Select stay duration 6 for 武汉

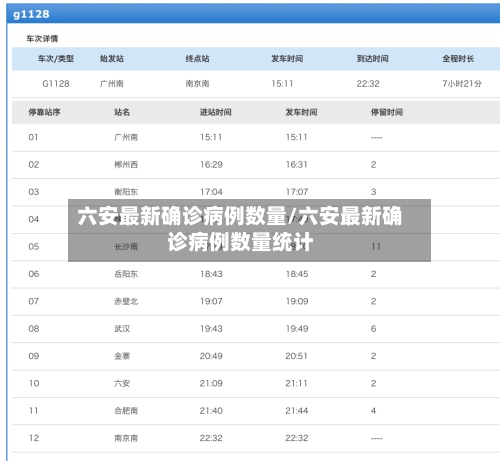click(373, 328)
